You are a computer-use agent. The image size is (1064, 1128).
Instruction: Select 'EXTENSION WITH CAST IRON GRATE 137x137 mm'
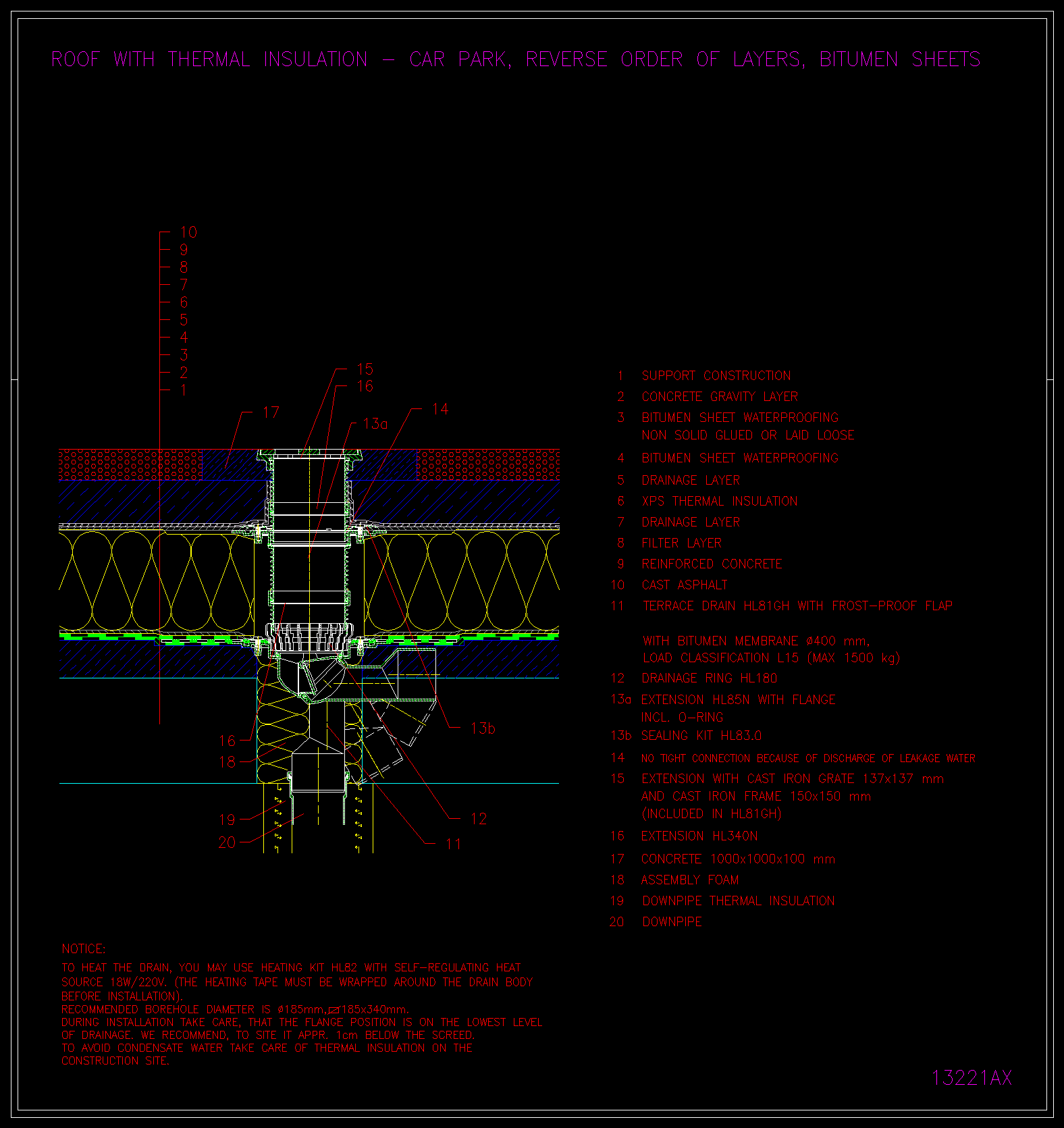click(793, 779)
